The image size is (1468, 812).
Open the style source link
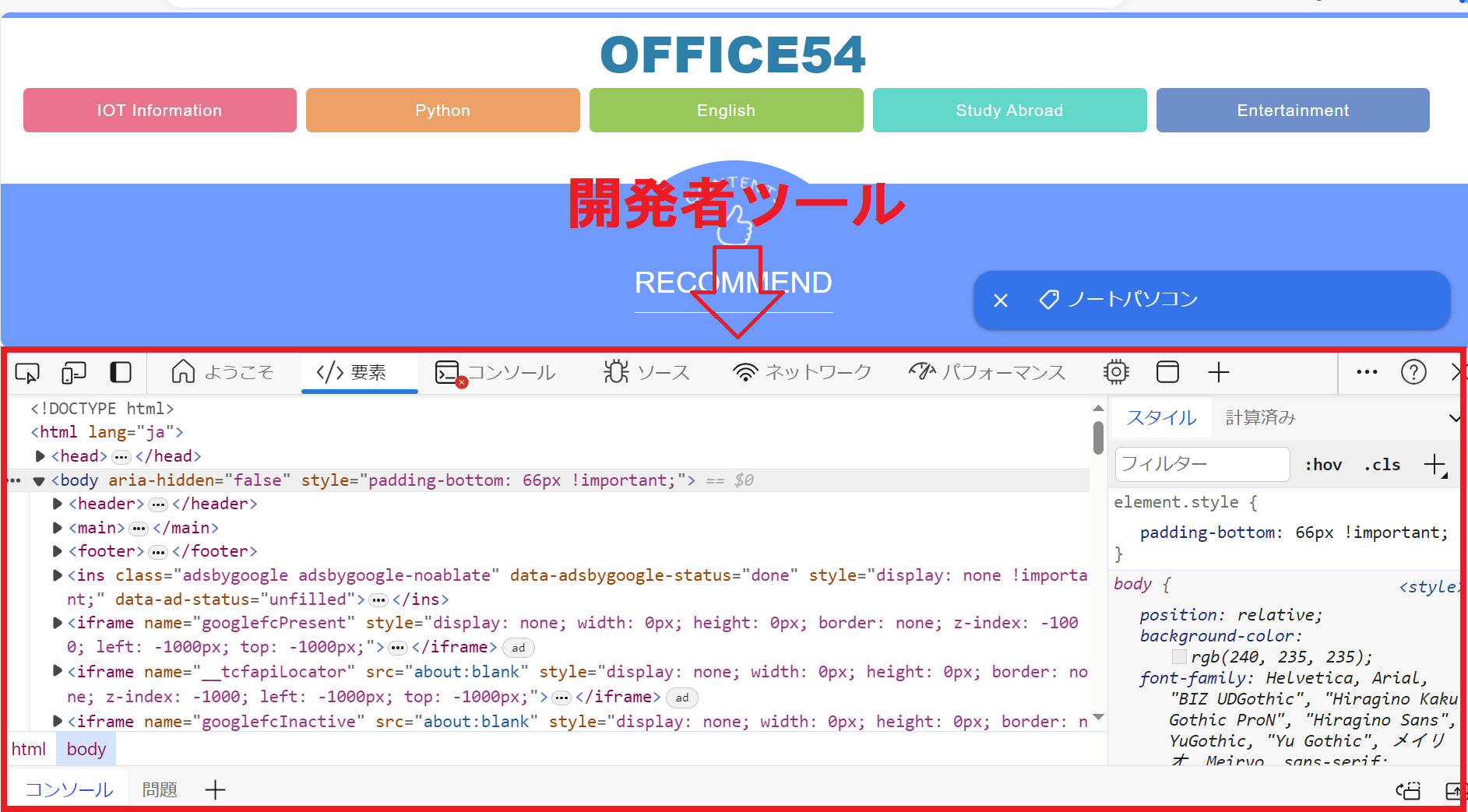point(1430,587)
